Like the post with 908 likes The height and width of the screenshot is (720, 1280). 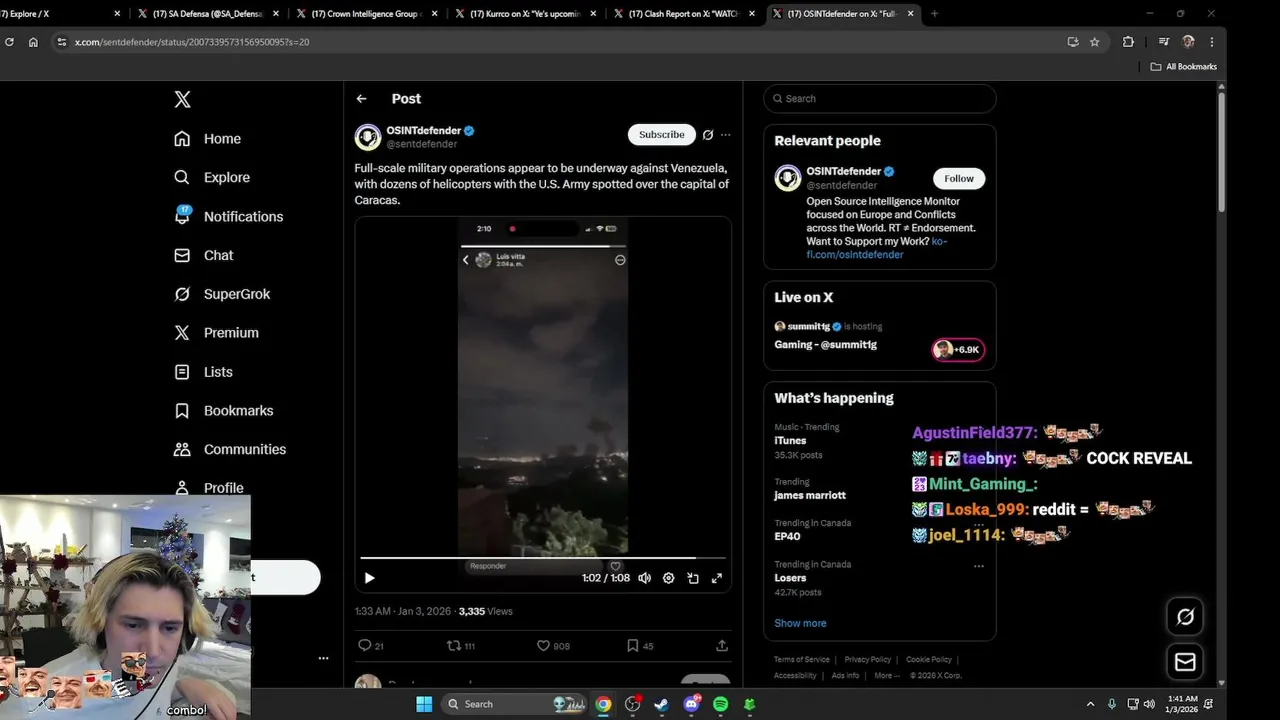[544, 646]
